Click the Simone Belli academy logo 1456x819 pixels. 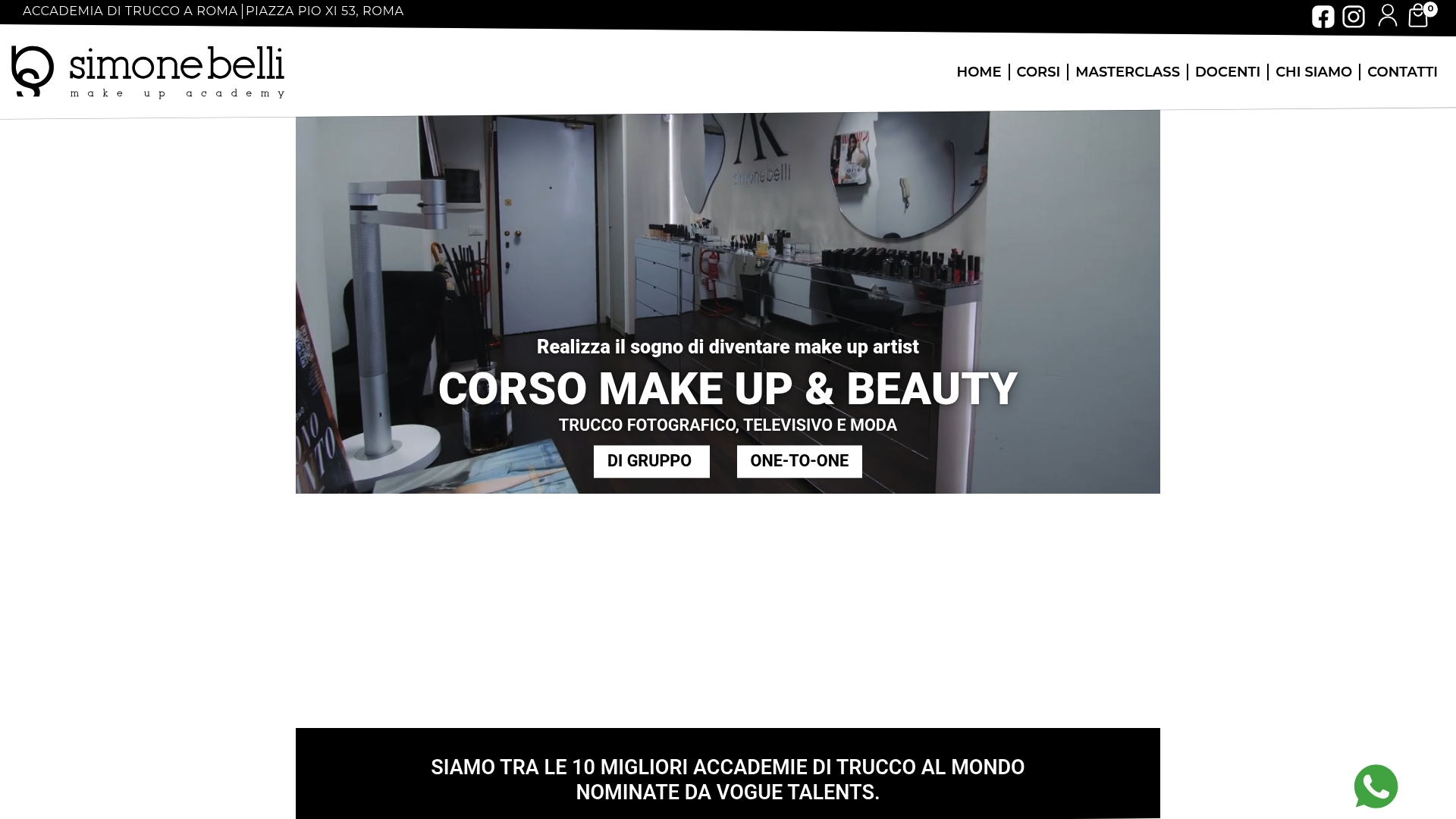148,72
